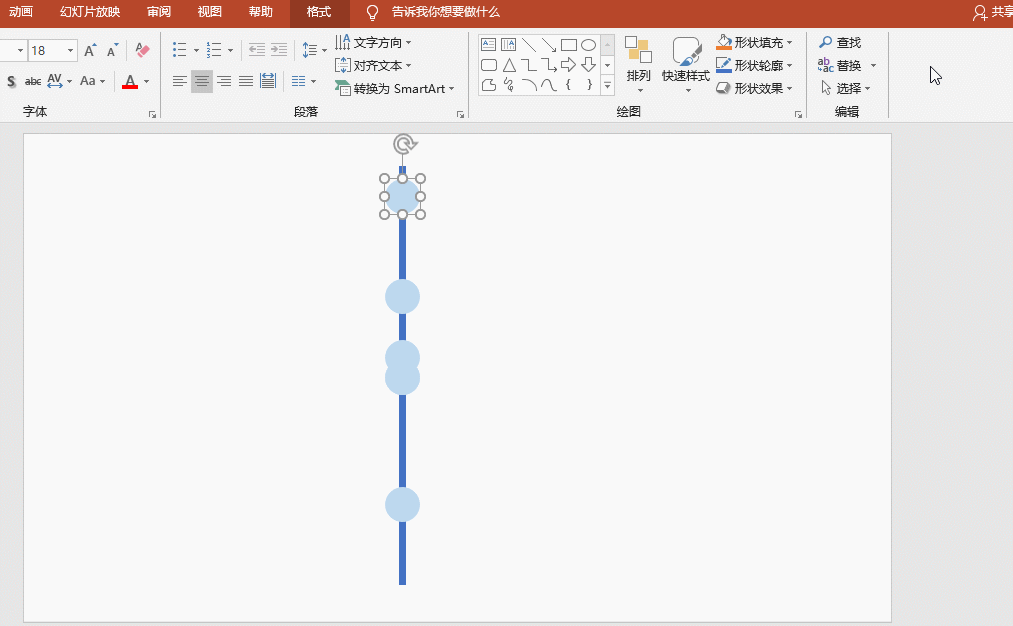The width and height of the screenshot is (1013, 626).
Task: Select the triangle shape
Action: pyautogui.click(x=509, y=65)
